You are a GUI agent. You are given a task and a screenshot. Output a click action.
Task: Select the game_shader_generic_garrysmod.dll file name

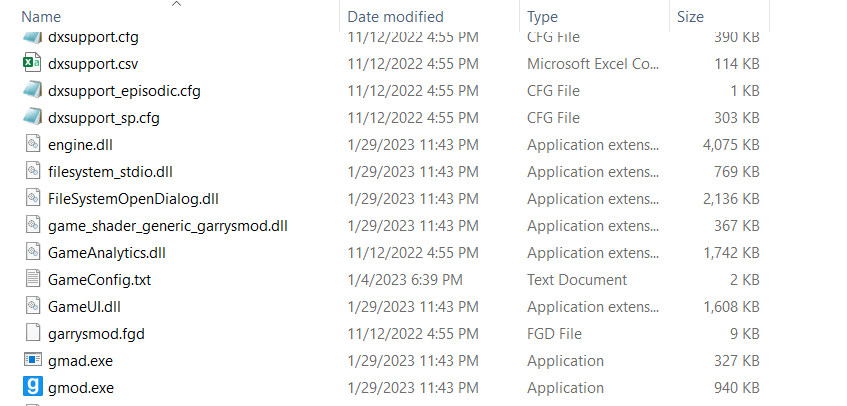[167, 225]
